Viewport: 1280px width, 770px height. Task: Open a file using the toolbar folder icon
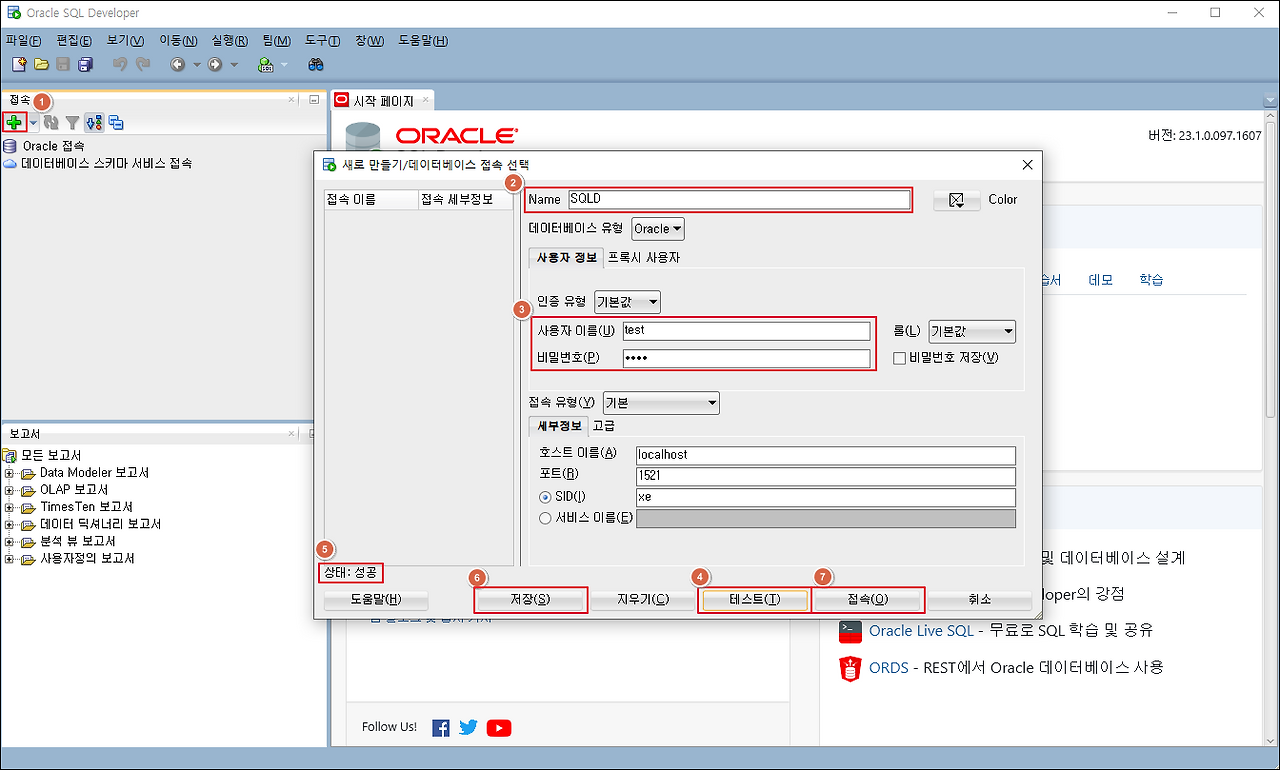41,63
